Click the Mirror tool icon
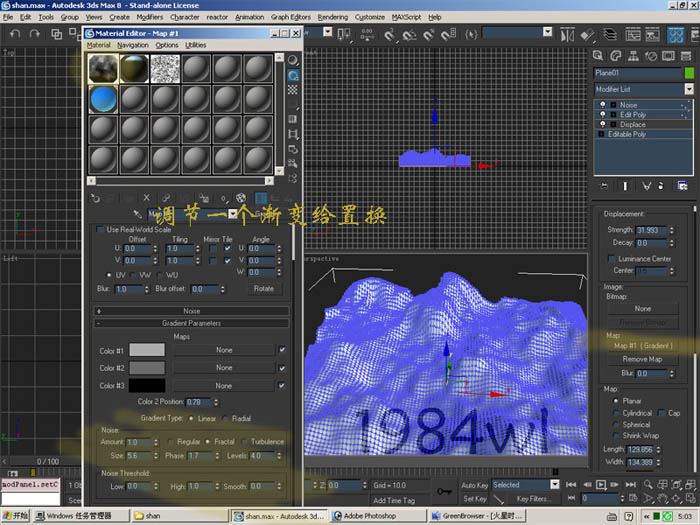 coord(567,35)
